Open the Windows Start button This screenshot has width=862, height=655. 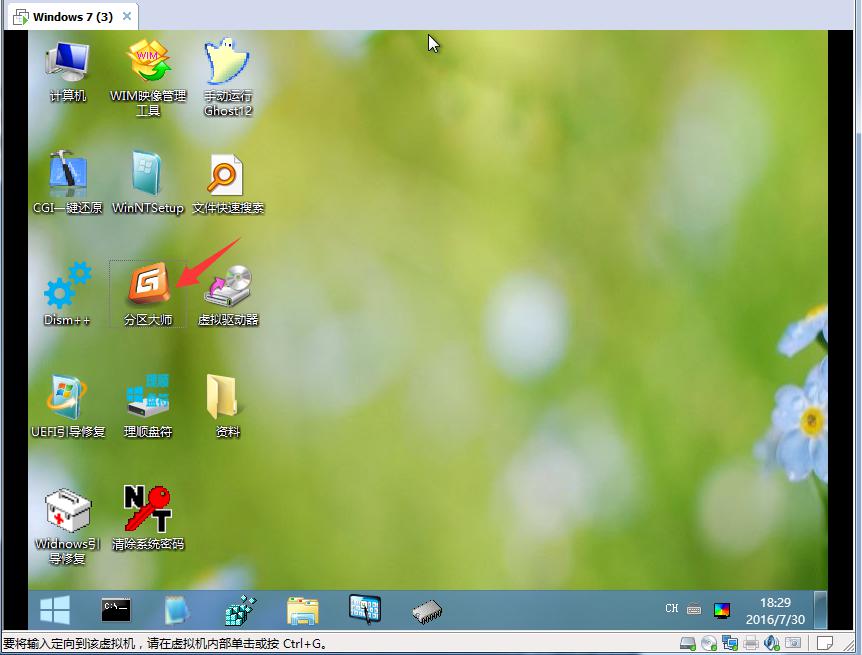(55, 610)
